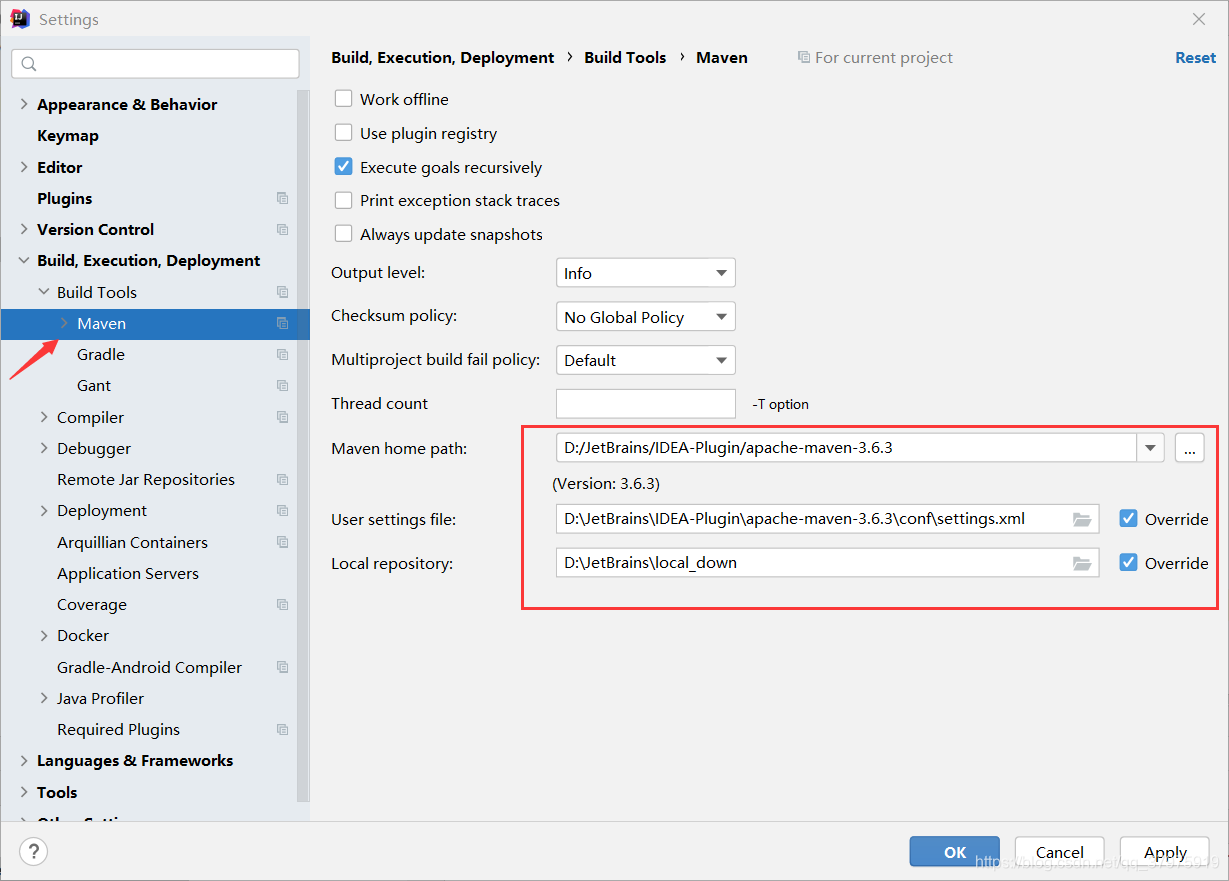Open the Checksum policy dropdown
The height and width of the screenshot is (881, 1229).
point(645,317)
